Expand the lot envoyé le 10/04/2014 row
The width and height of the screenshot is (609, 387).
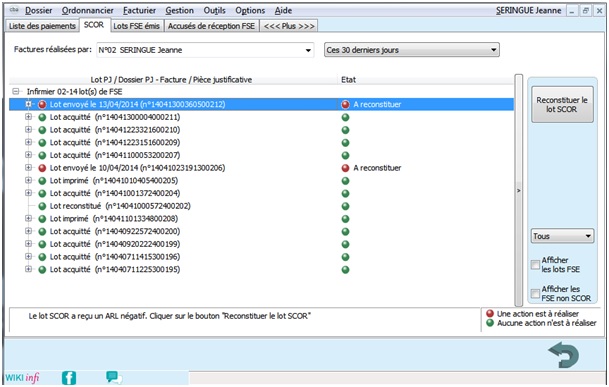pos(28,168)
